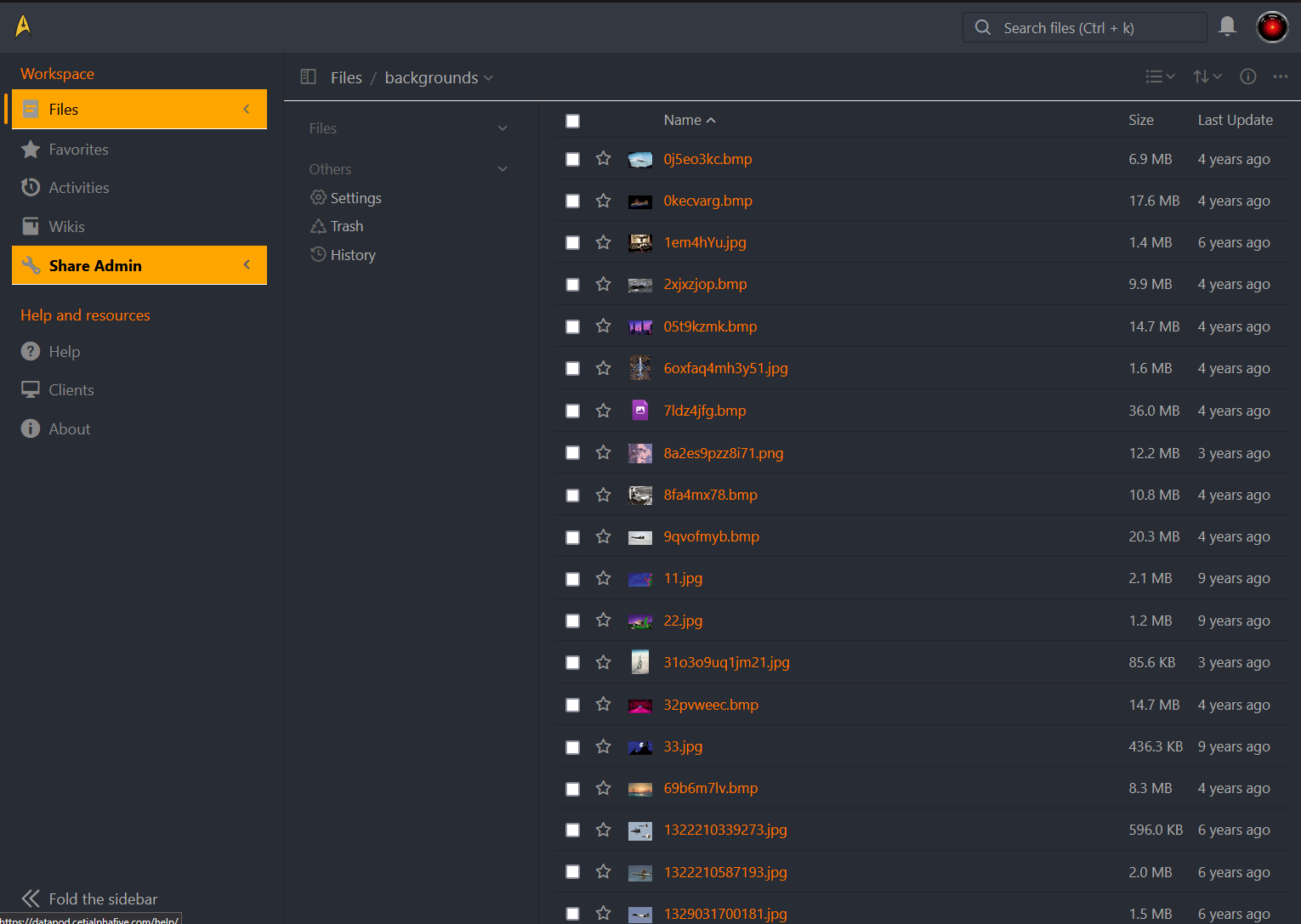This screenshot has width=1301, height=924.
Task: Collapse the Files section in the middle panel
Action: 503,128
